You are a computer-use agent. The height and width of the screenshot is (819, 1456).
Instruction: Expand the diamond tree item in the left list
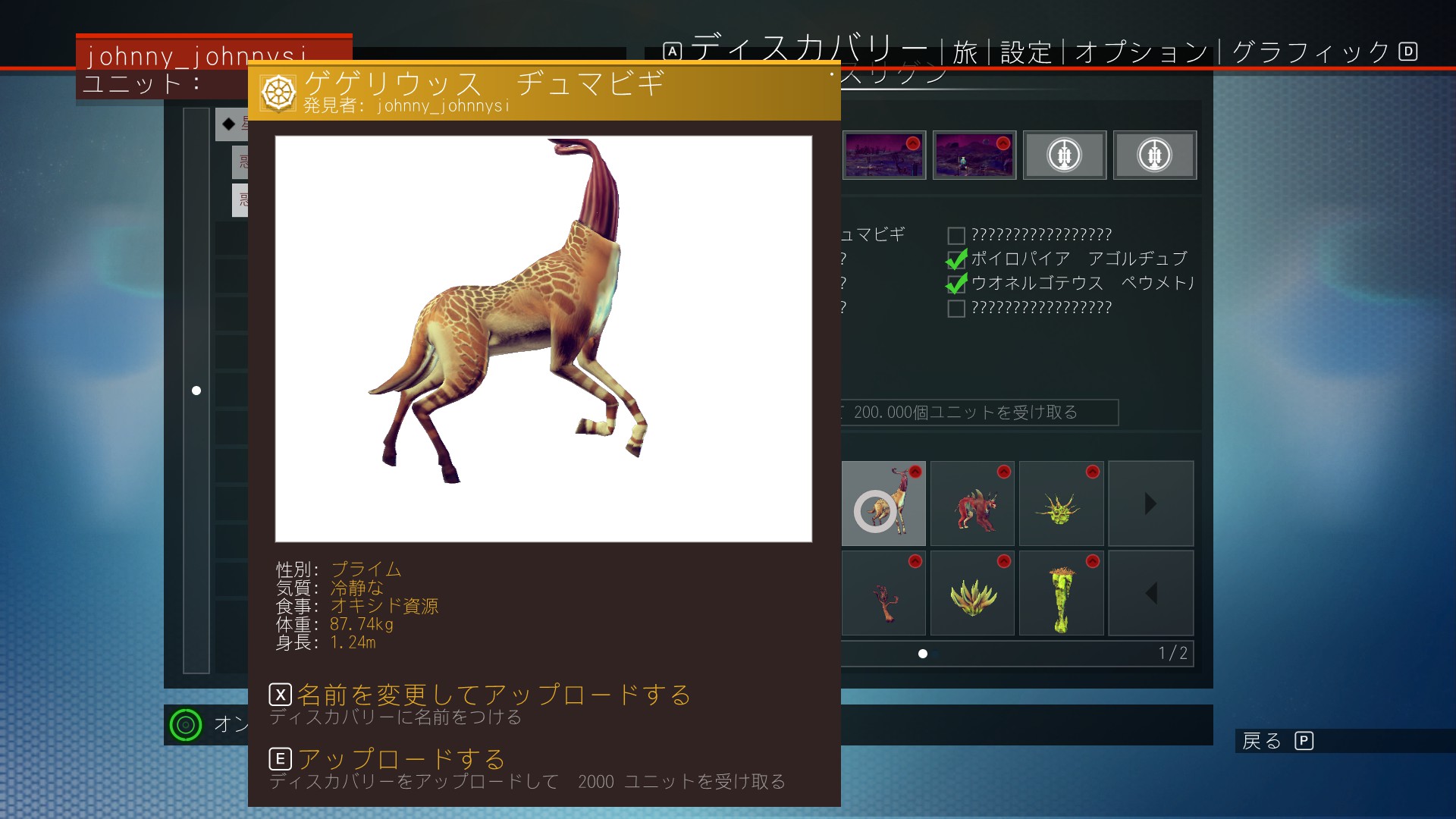[230, 124]
